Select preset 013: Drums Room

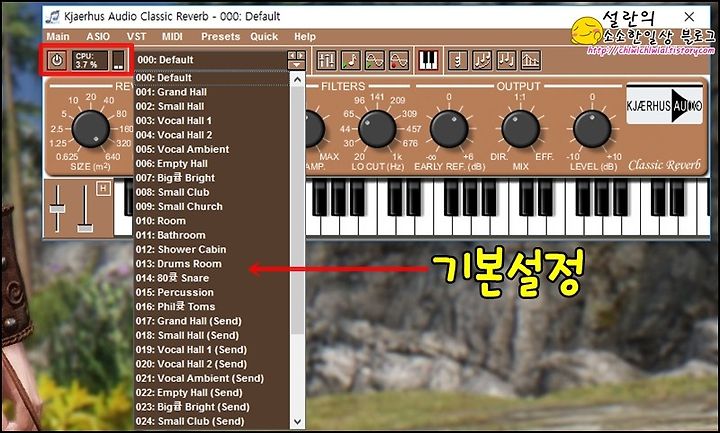(212, 264)
